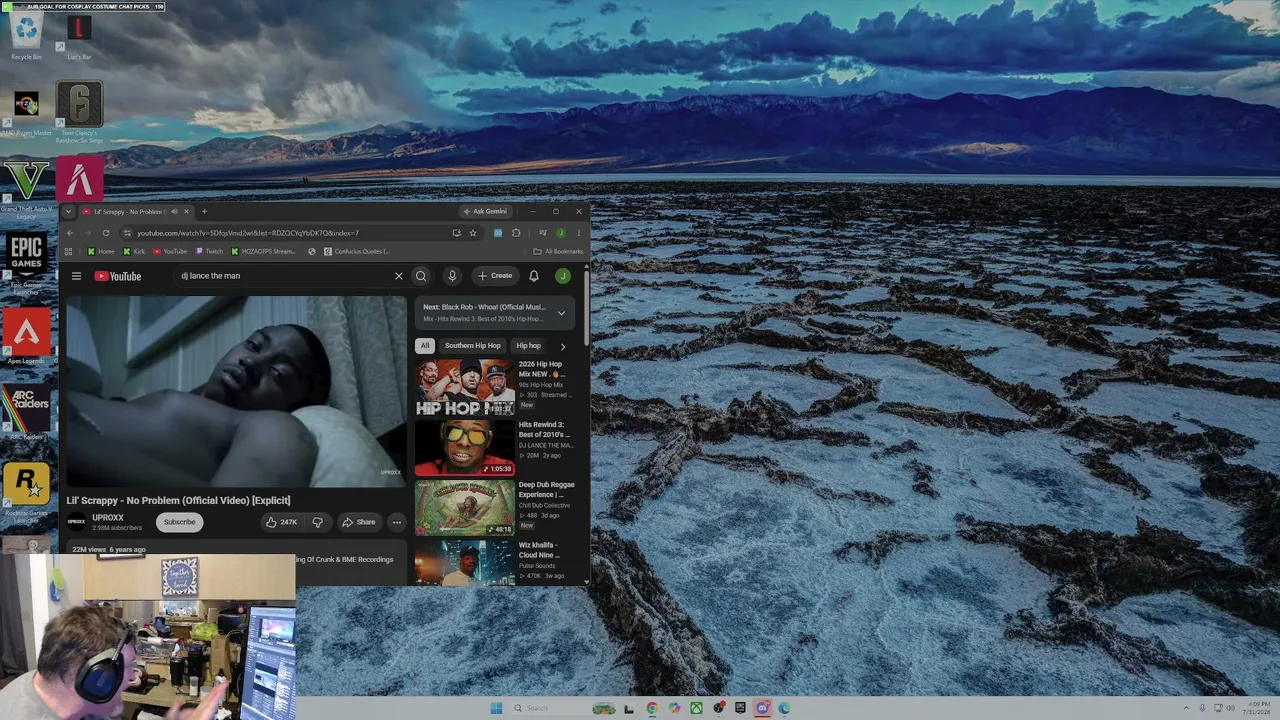Select the Southern Hip Hop filter chip
The width and height of the screenshot is (1280, 720).
[473, 346]
